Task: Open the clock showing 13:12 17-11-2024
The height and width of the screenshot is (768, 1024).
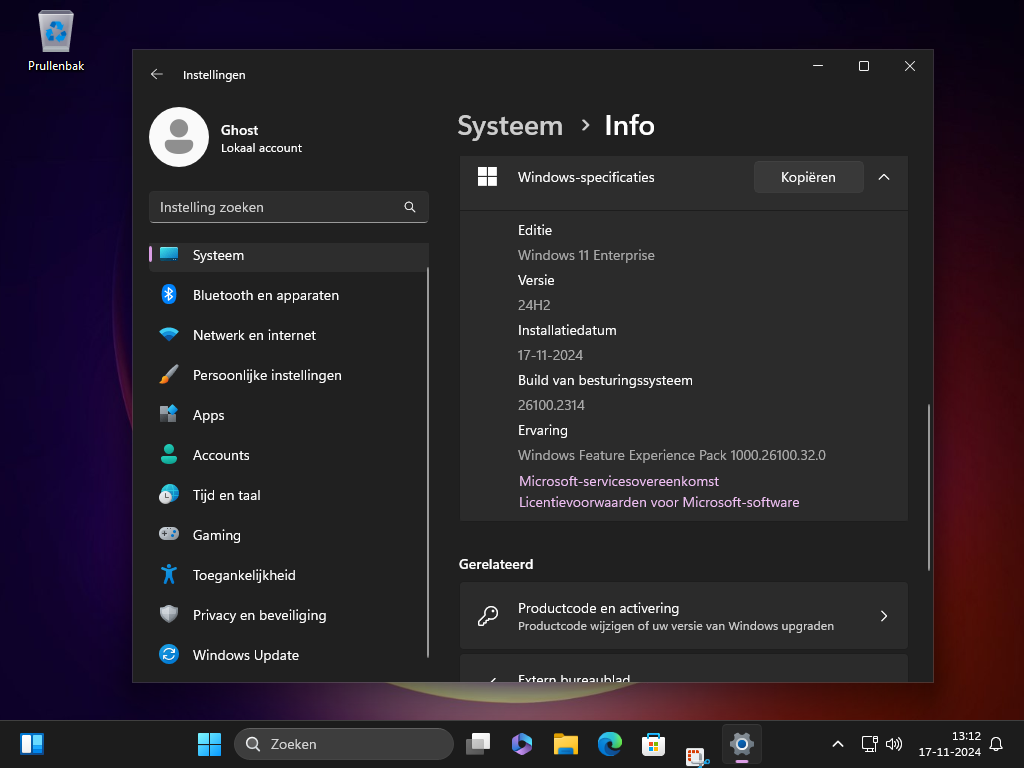Action: (950, 744)
